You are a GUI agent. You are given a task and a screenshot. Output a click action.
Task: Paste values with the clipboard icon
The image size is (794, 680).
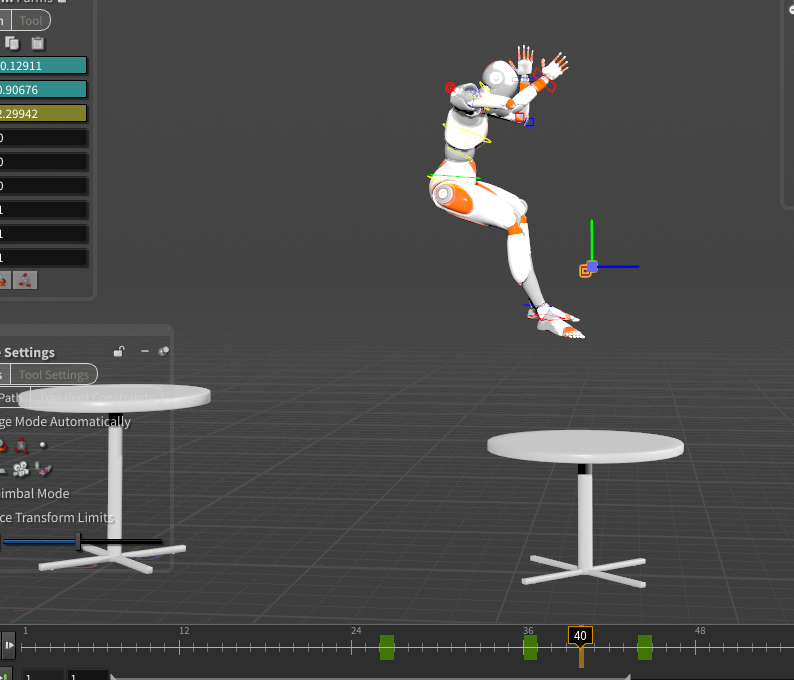click(x=37, y=44)
